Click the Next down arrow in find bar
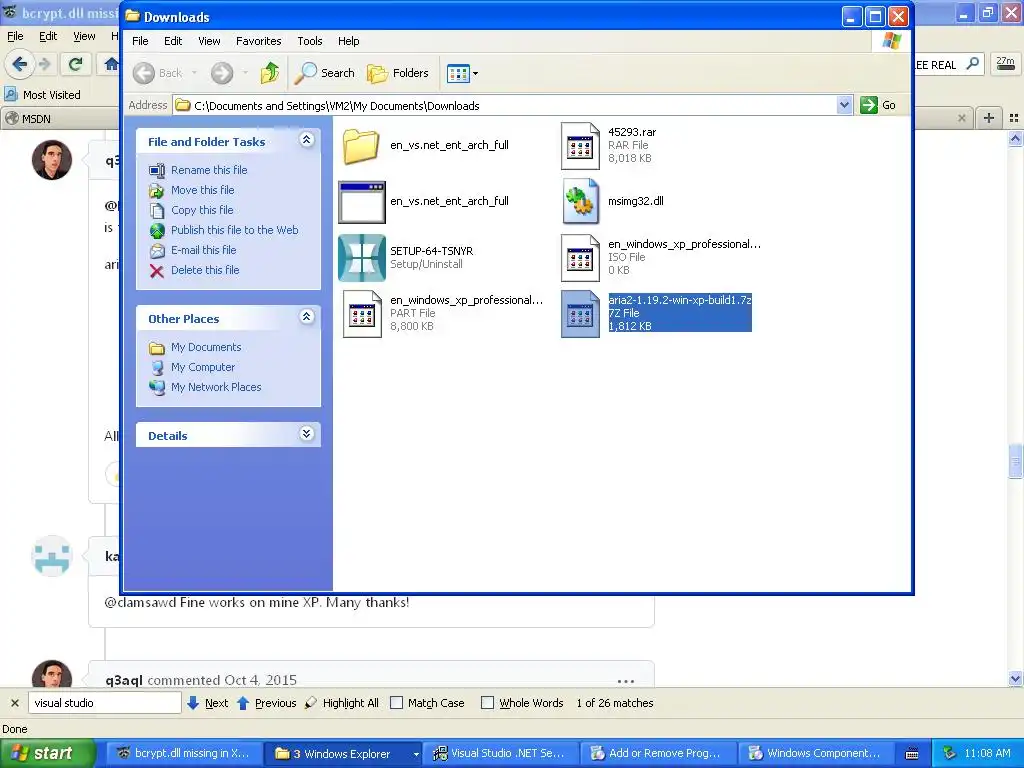Screen dimensions: 1024x768 click(x=193, y=703)
